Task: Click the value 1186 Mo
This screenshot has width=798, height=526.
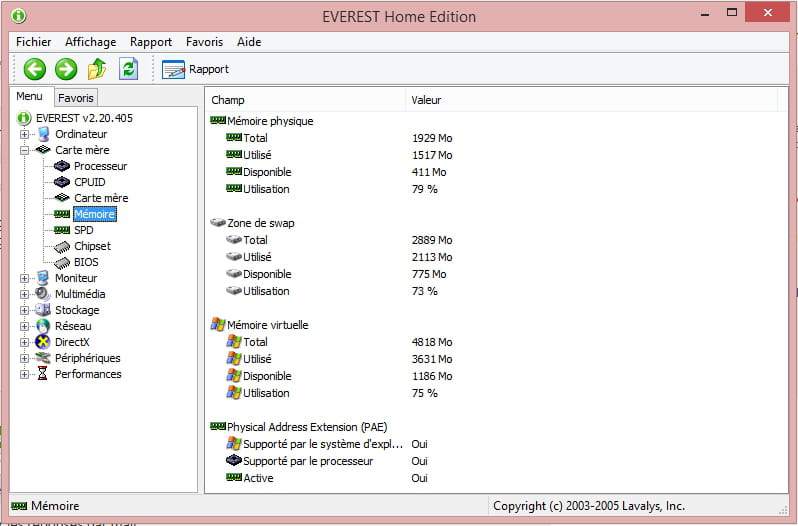Action: coord(432,376)
